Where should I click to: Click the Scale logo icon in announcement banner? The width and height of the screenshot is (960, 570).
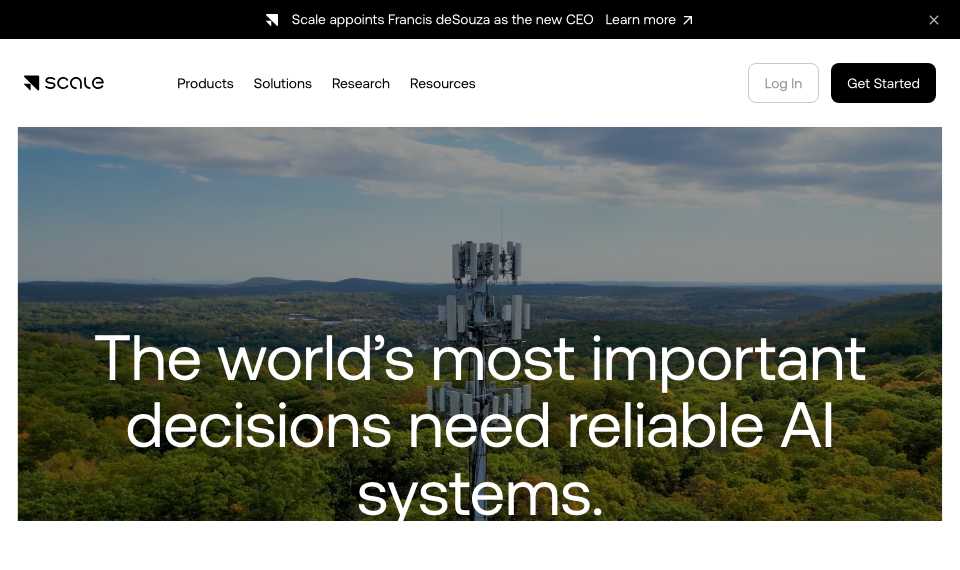tap(272, 20)
